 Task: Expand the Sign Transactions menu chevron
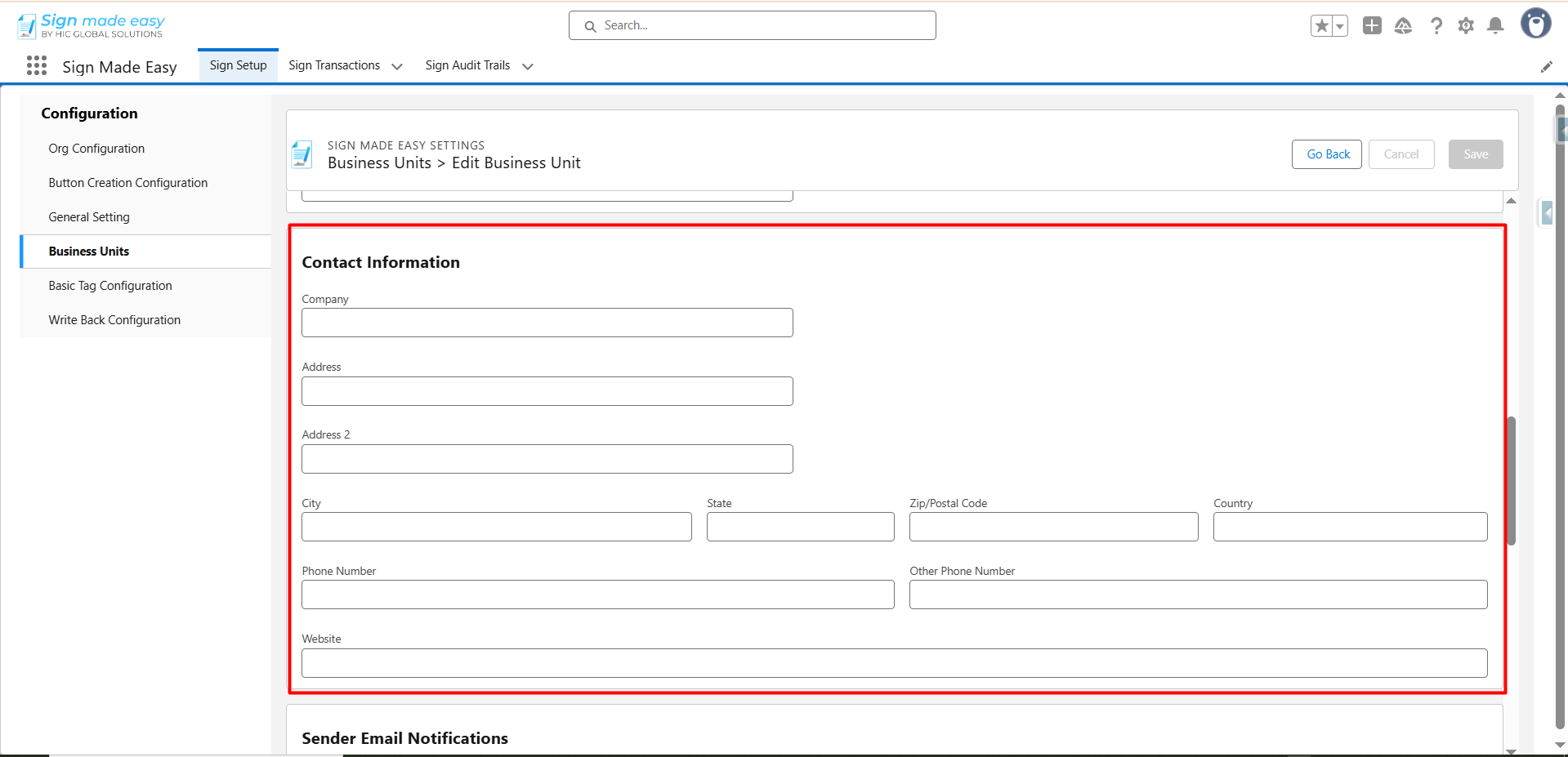tap(397, 66)
